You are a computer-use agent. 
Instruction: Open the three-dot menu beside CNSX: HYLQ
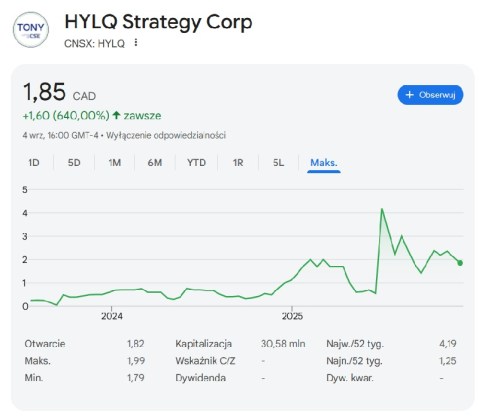point(135,43)
